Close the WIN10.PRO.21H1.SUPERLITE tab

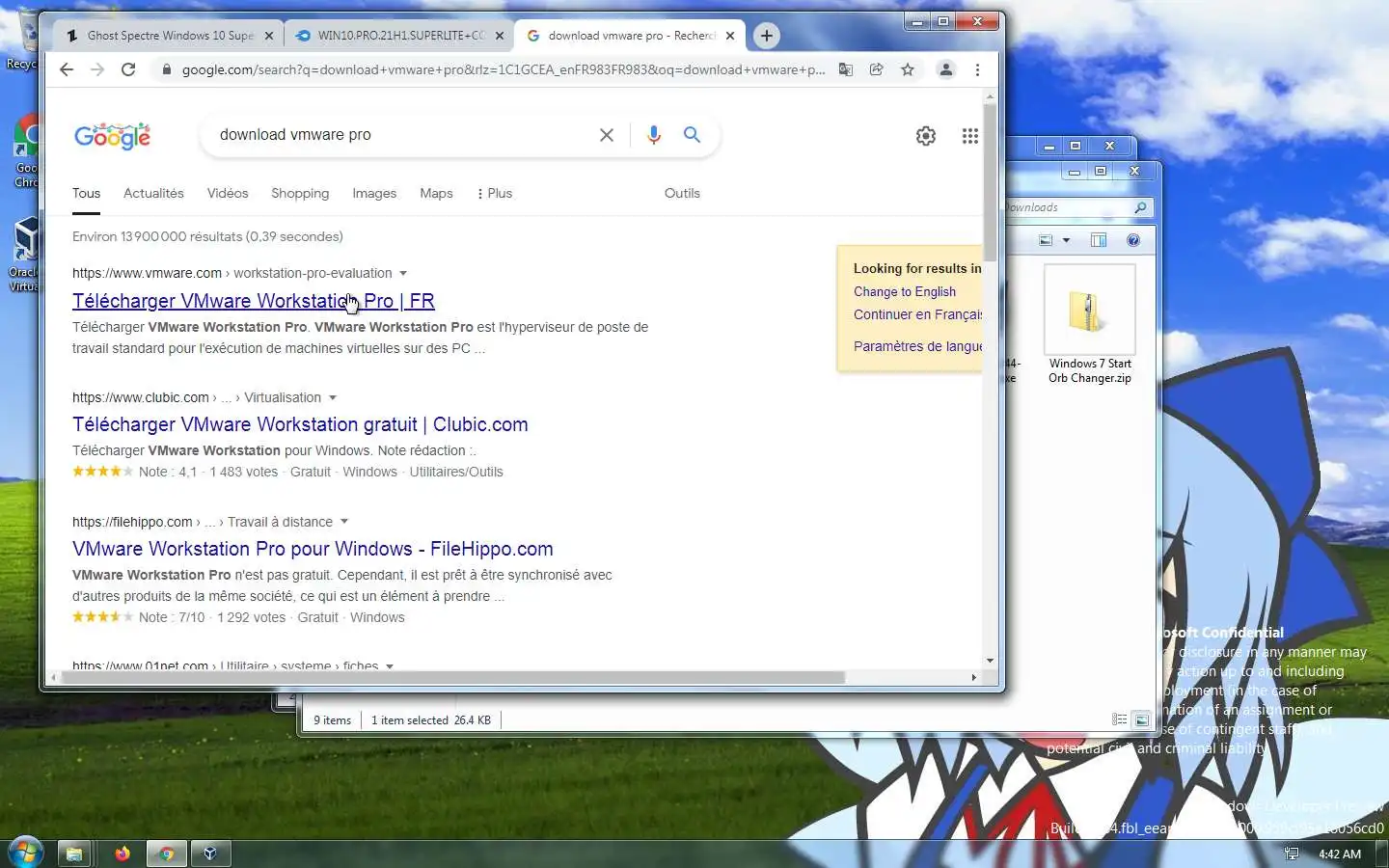tap(500, 36)
